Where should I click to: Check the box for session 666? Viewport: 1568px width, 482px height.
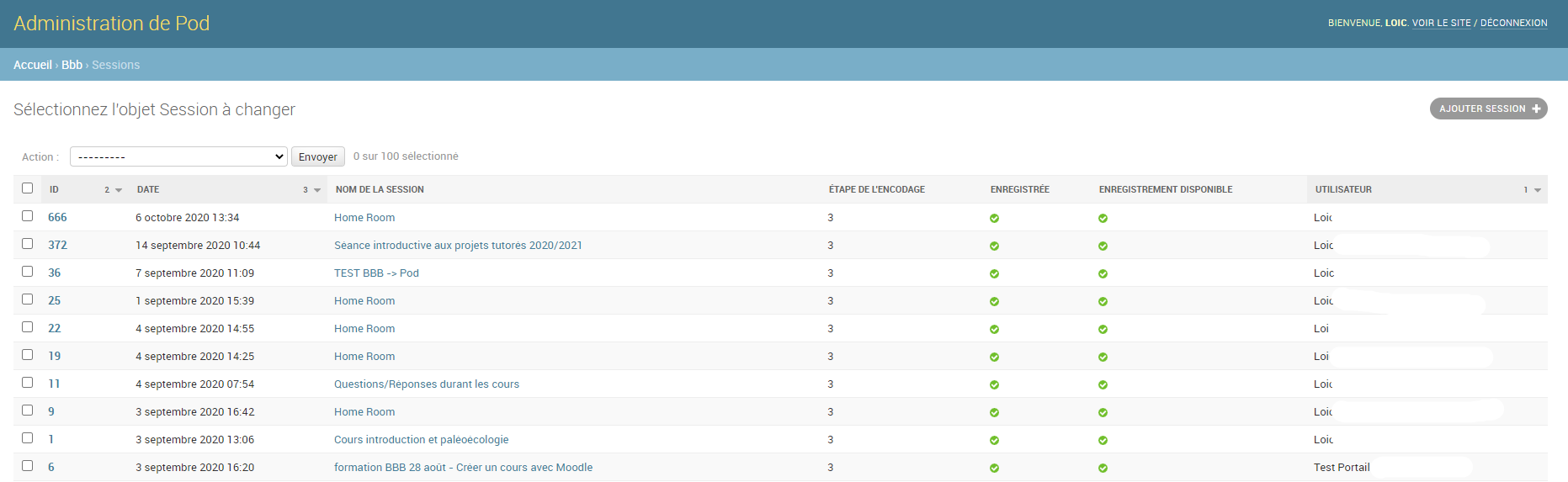(28, 216)
